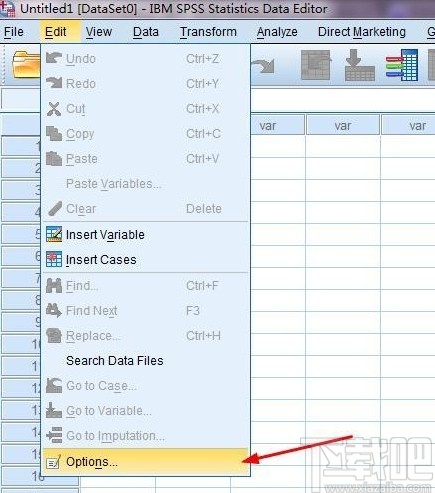The width and height of the screenshot is (435, 493).
Task: Click the Insert Variable icon
Action: tap(54, 234)
